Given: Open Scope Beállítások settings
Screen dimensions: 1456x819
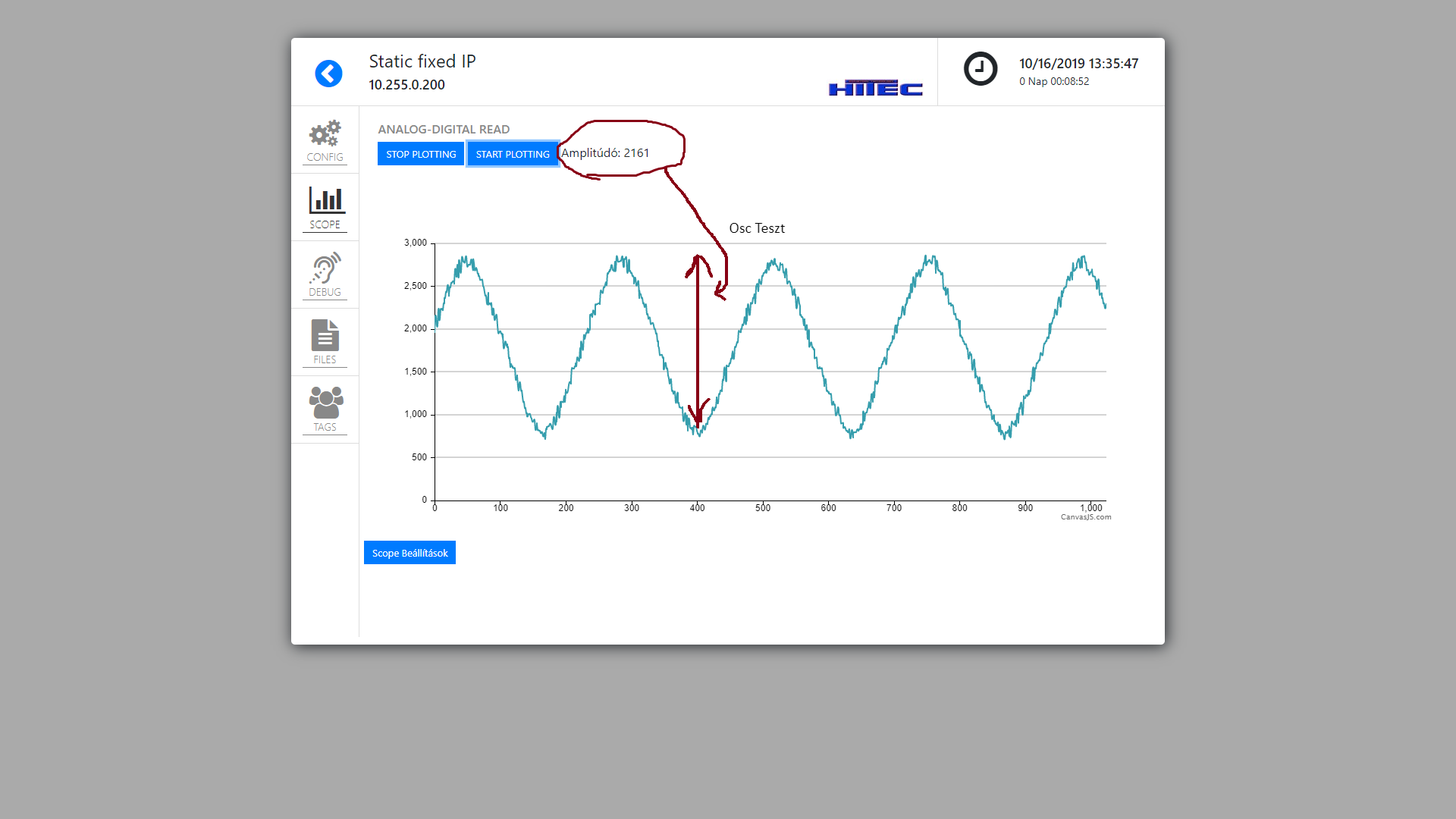Looking at the screenshot, I should tap(409, 553).
